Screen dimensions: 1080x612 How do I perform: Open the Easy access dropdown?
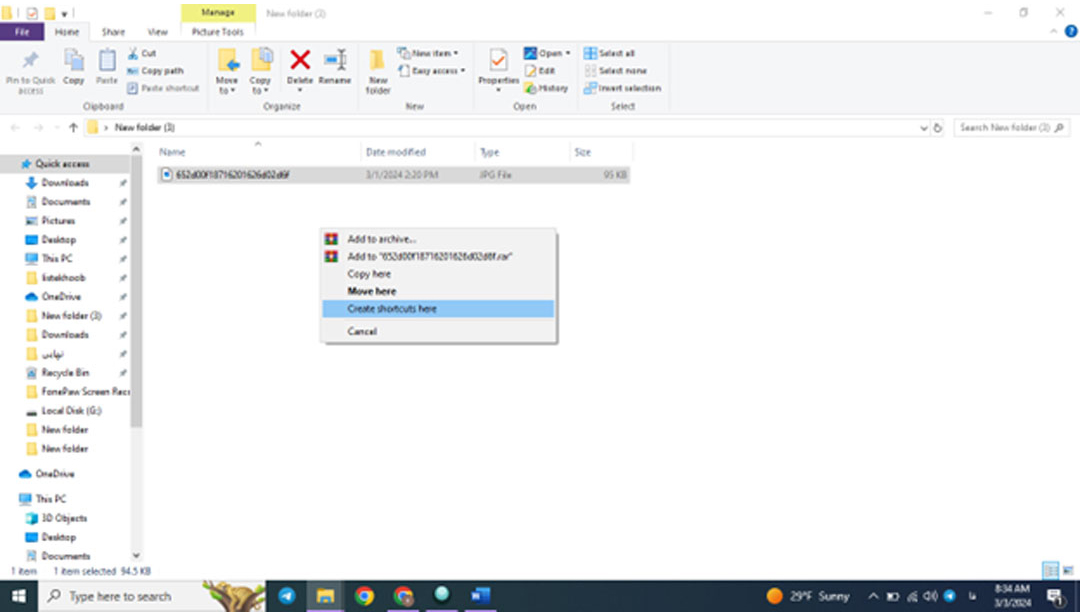pos(436,71)
